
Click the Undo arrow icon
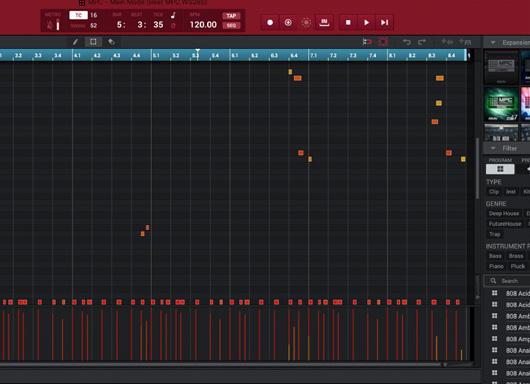tap(407, 42)
